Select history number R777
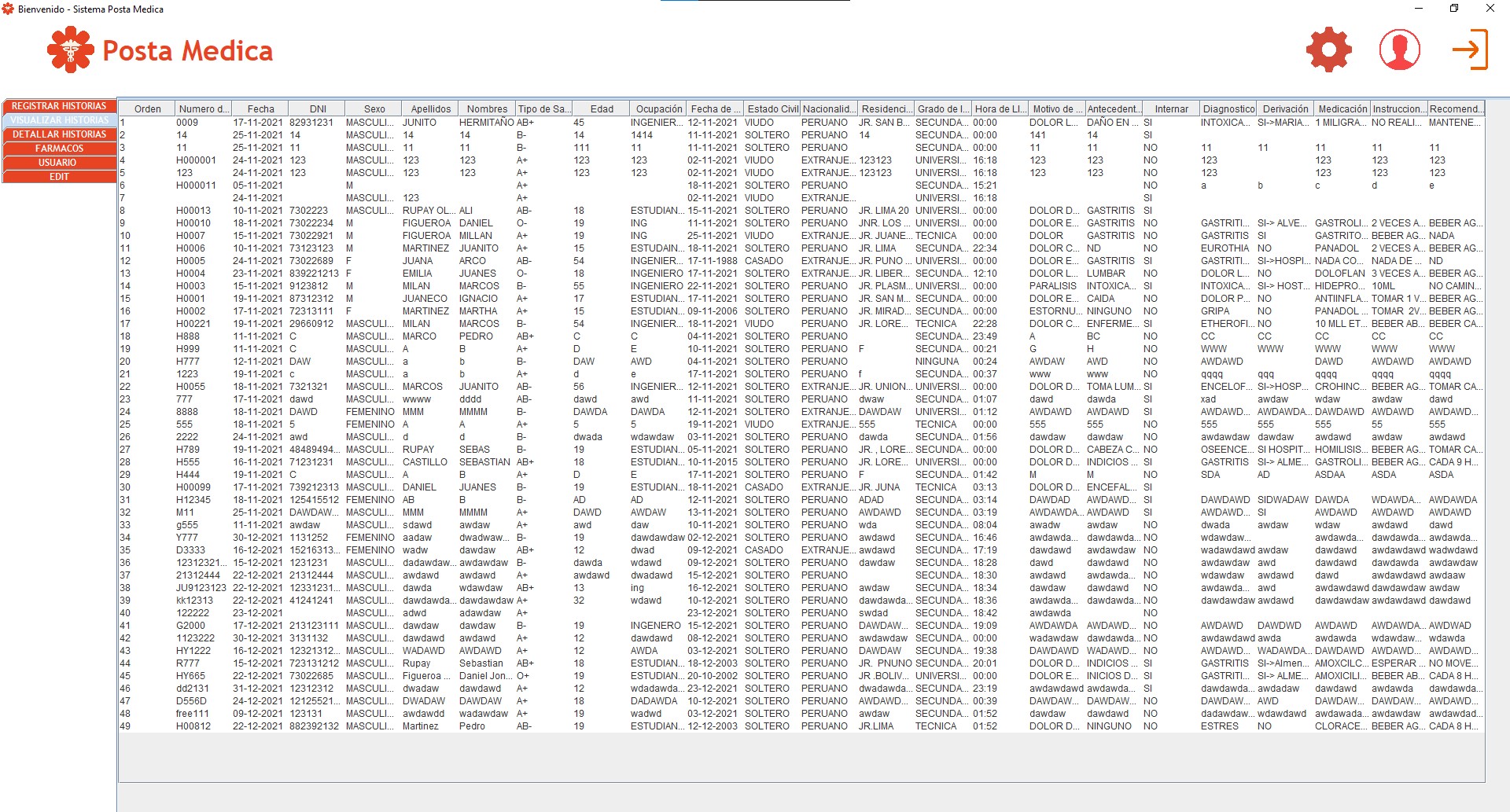Image resolution: width=1510 pixels, height=812 pixels. pos(203,663)
